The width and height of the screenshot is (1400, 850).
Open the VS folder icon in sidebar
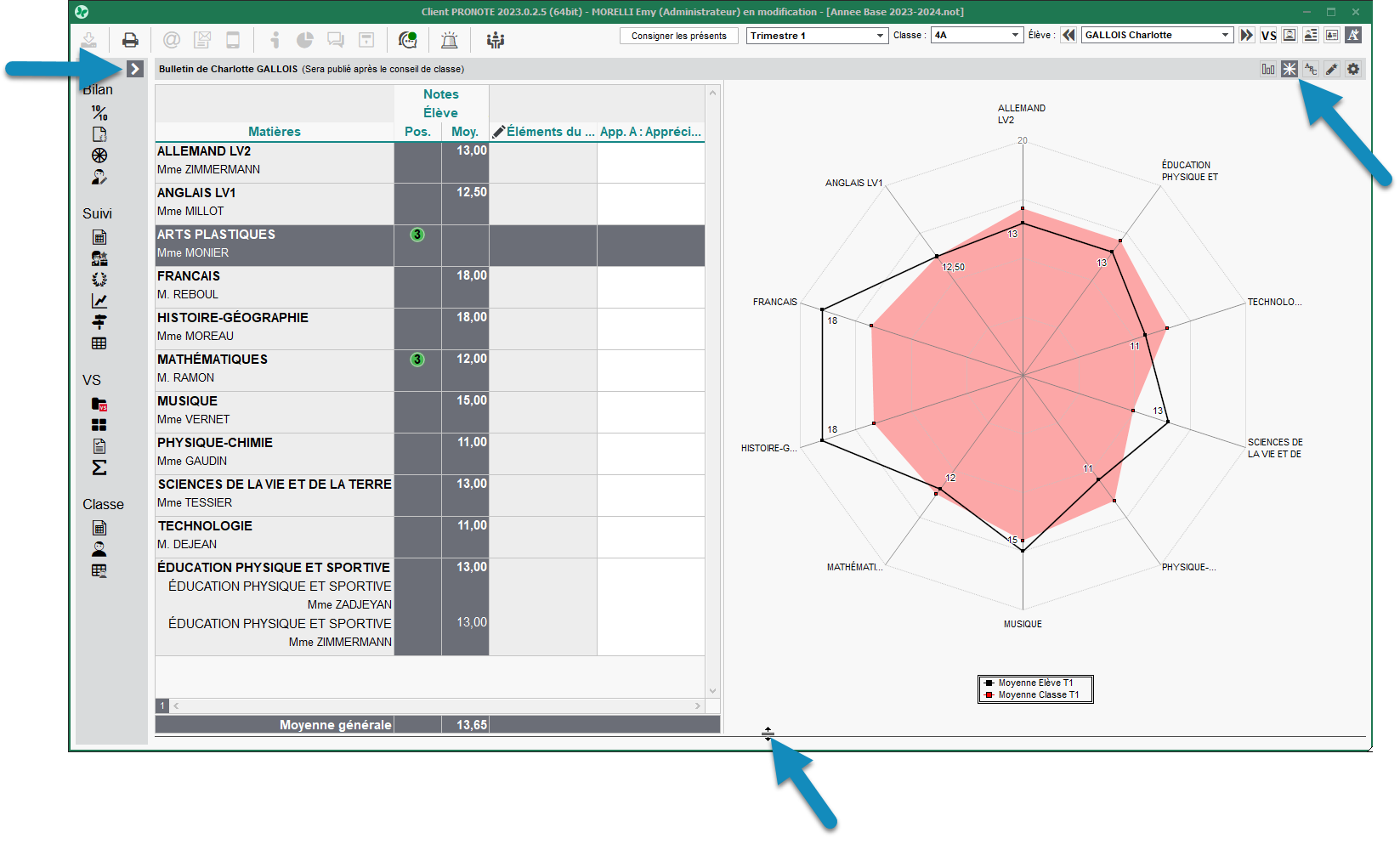[x=99, y=404]
